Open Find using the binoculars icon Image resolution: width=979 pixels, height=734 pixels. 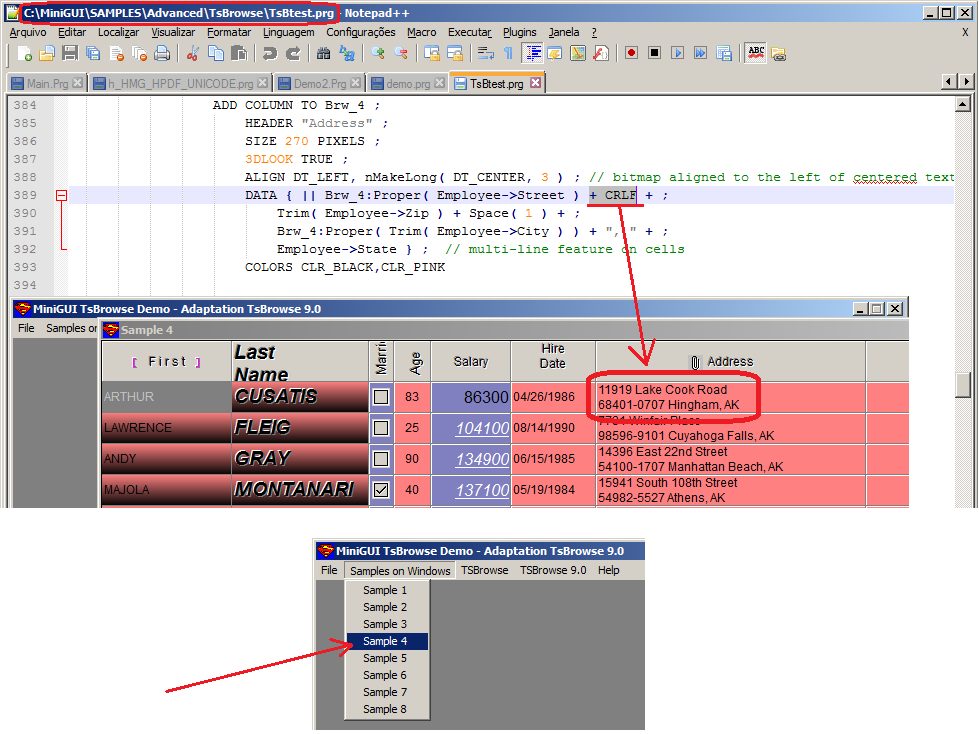click(323, 54)
